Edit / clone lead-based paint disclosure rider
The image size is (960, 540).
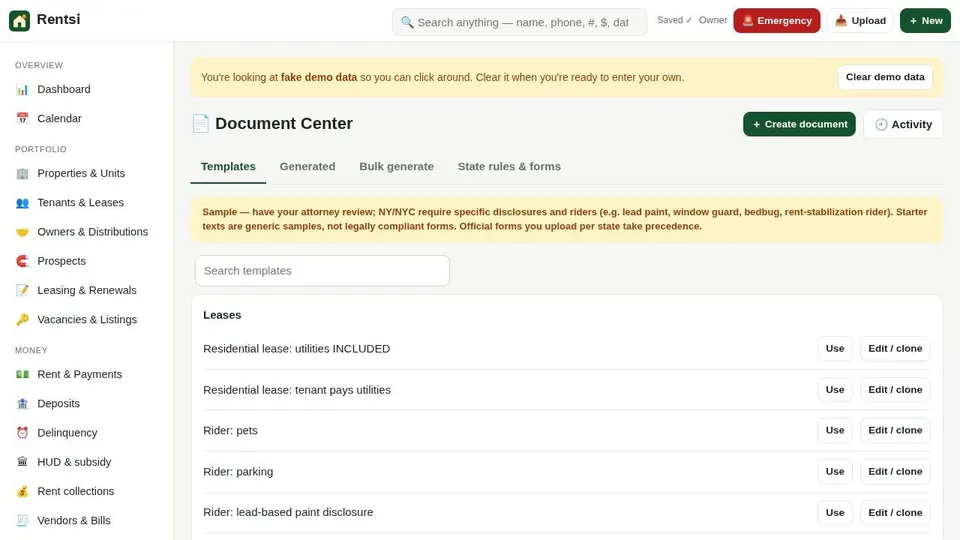895,512
